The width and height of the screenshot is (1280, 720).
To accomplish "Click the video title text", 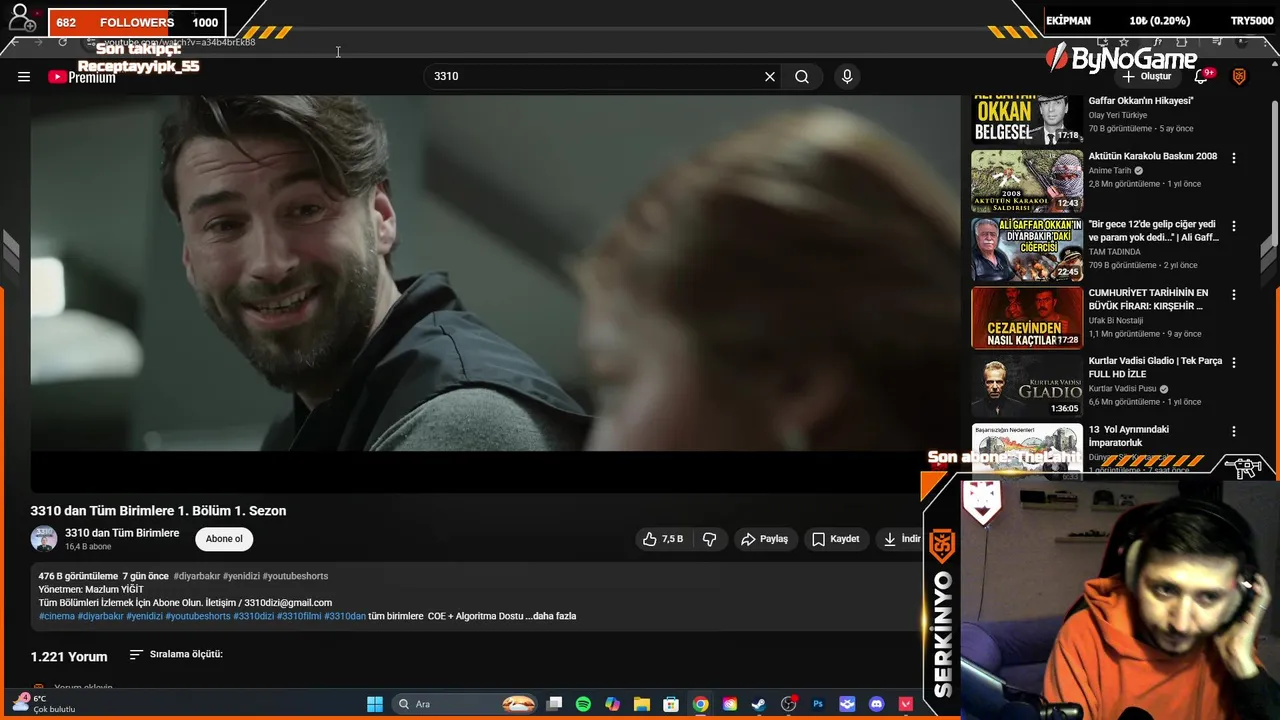I will pos(158,511).
